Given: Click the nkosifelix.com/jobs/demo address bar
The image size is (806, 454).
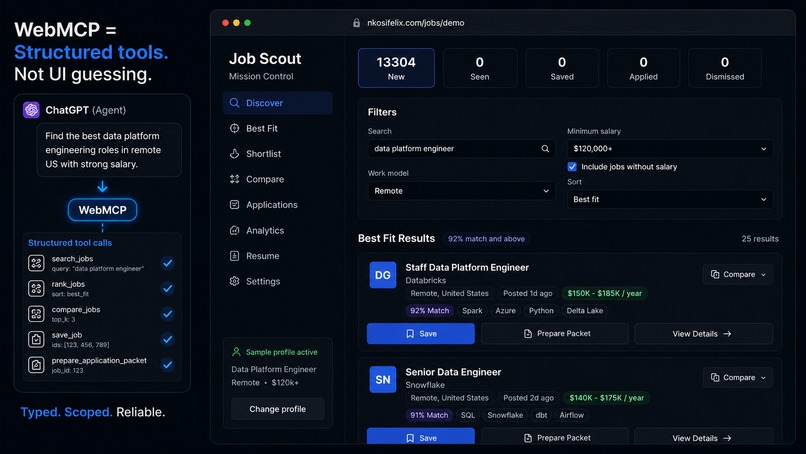Looking at the screenshot, I should pos(415,23).
